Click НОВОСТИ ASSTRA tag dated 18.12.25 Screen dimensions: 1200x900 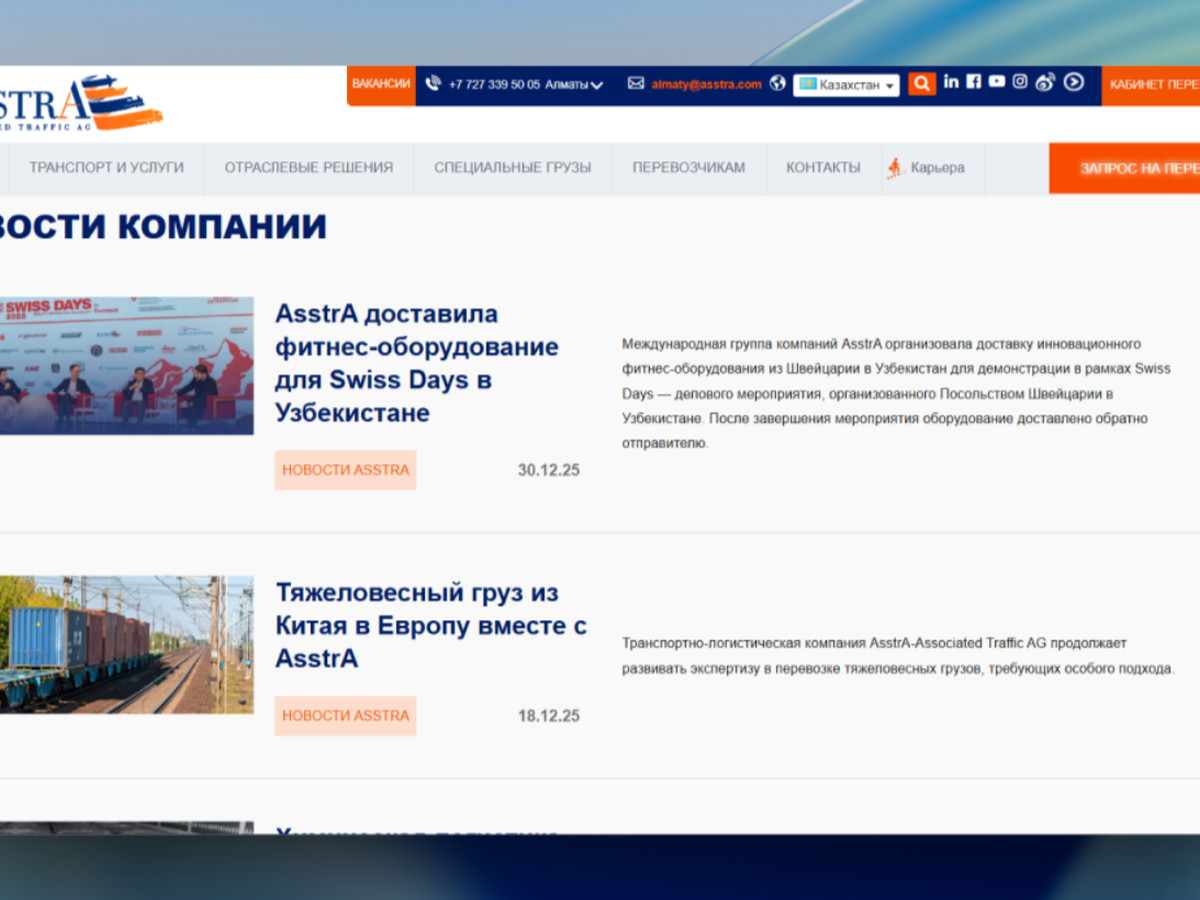(x=346, y=716)
